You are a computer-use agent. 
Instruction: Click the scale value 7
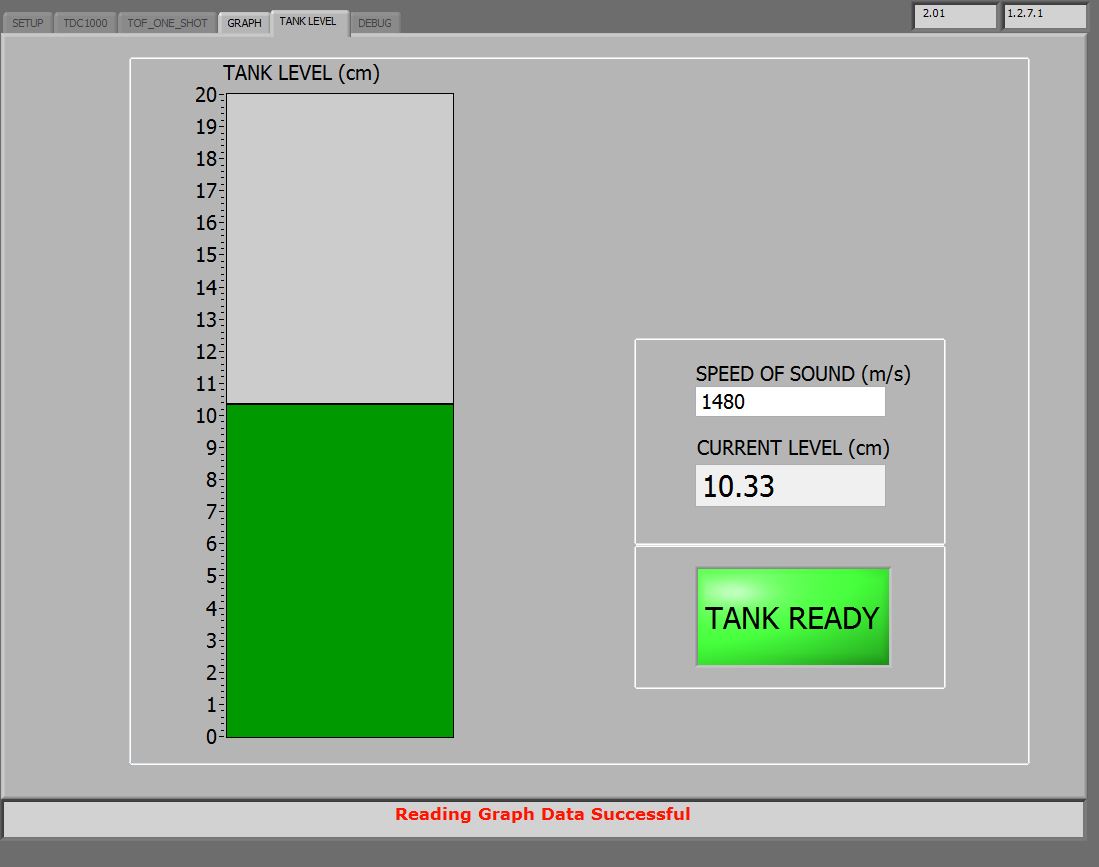211,512
